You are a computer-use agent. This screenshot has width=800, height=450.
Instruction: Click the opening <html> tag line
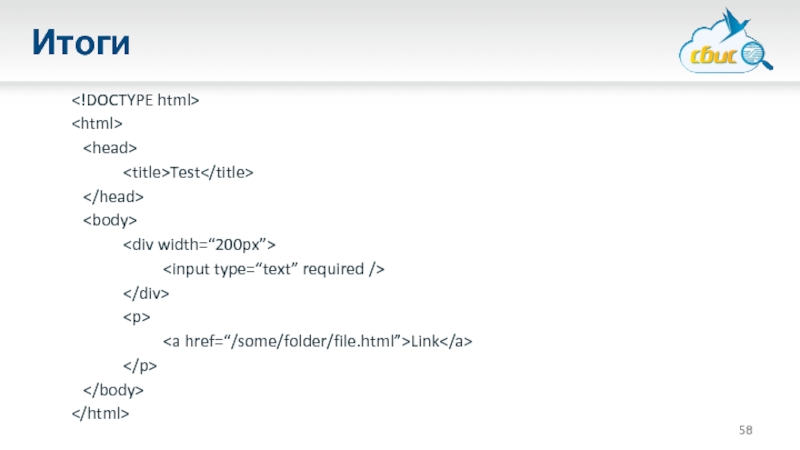tap(97, 124)
